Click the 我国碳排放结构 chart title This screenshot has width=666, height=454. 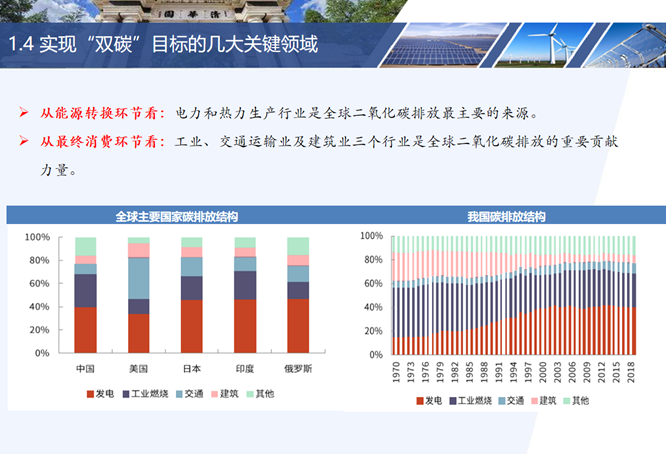[x=506, y=217]
